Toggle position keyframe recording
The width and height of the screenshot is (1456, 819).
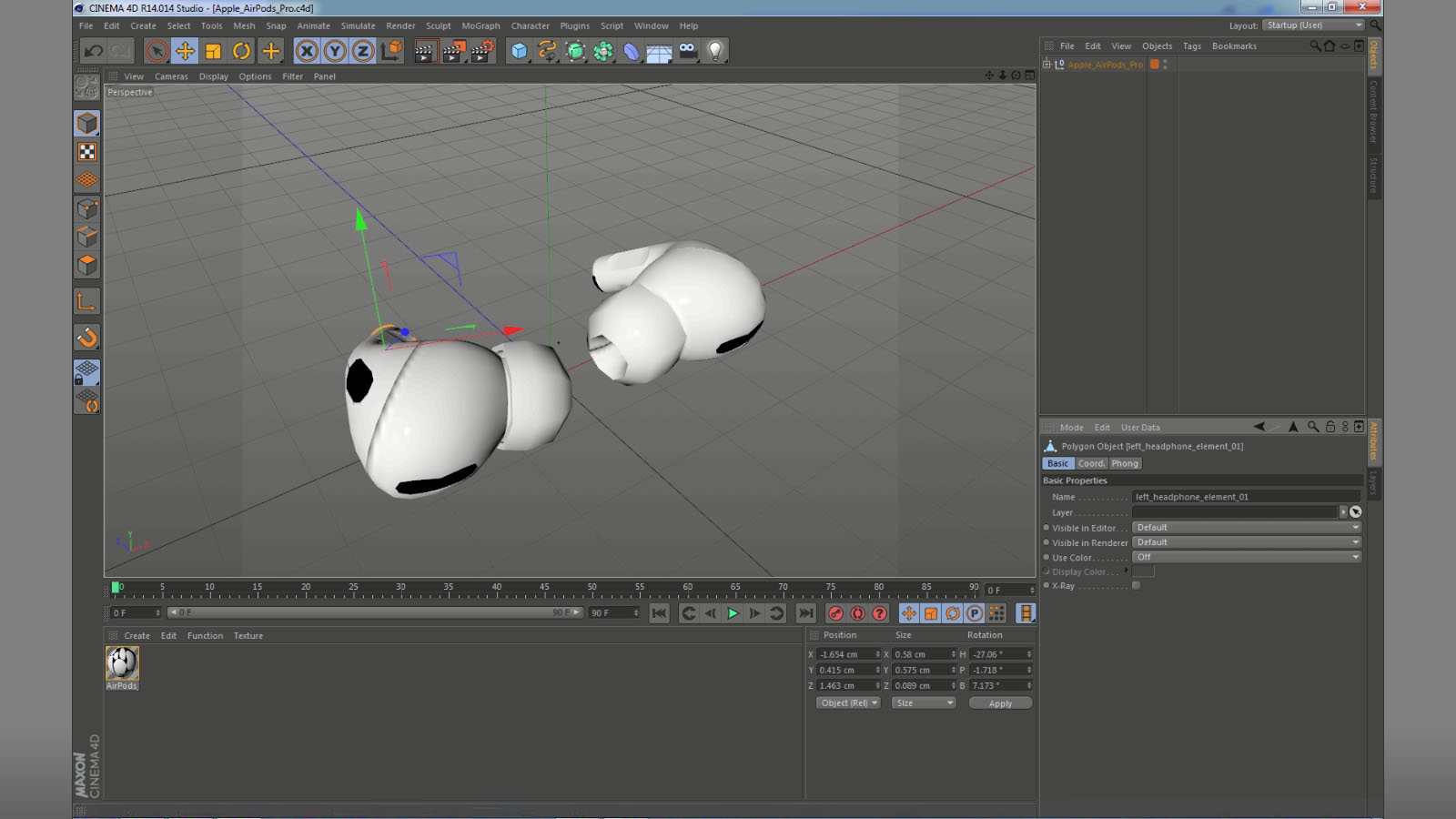908,613
